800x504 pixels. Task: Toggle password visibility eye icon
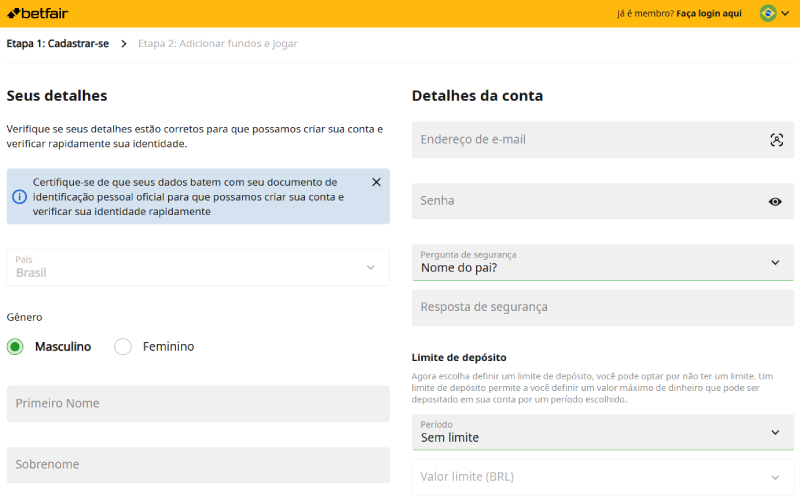tap(775, 201)
